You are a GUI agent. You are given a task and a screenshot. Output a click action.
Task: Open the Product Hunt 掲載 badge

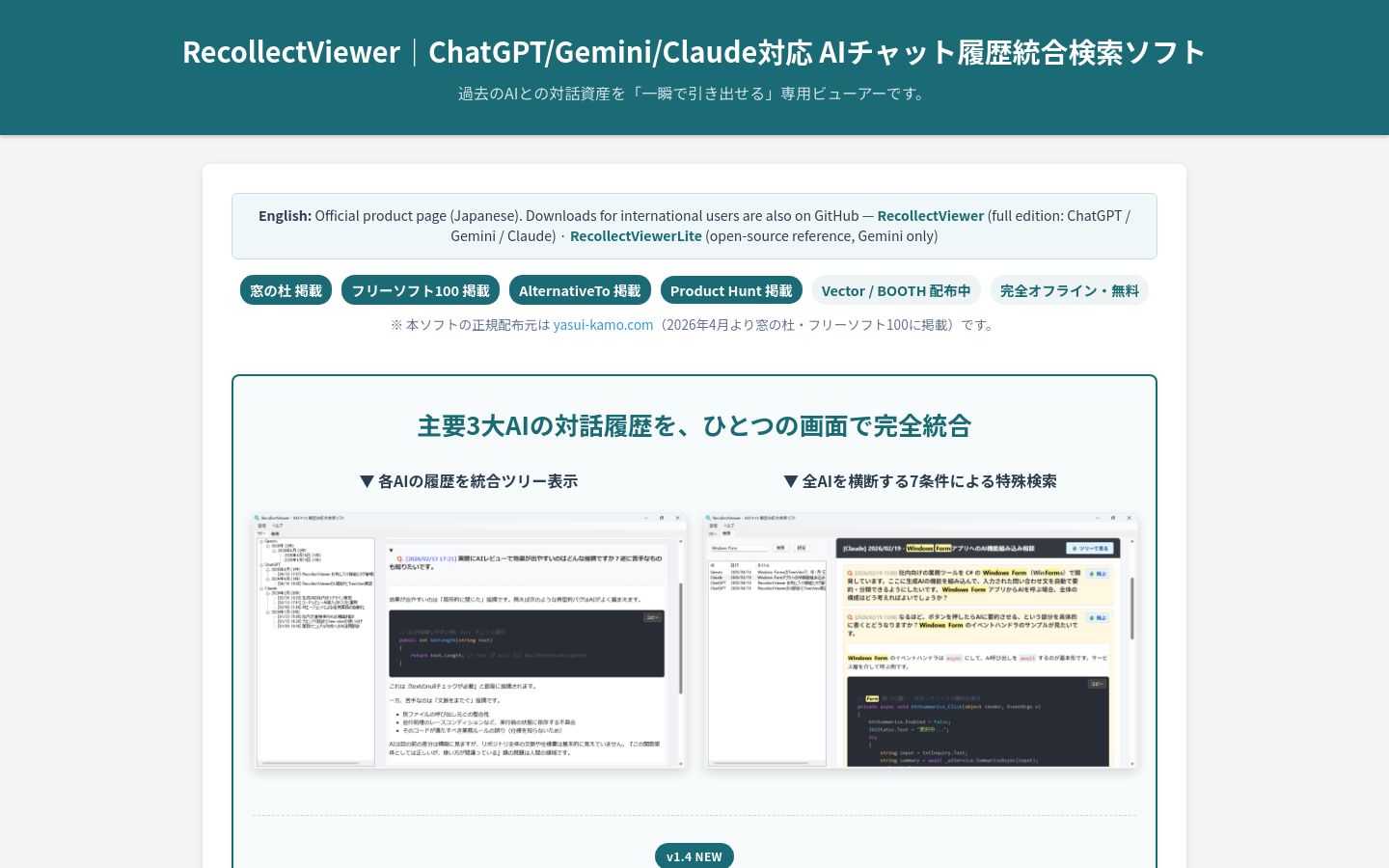(x=731, y=290)
